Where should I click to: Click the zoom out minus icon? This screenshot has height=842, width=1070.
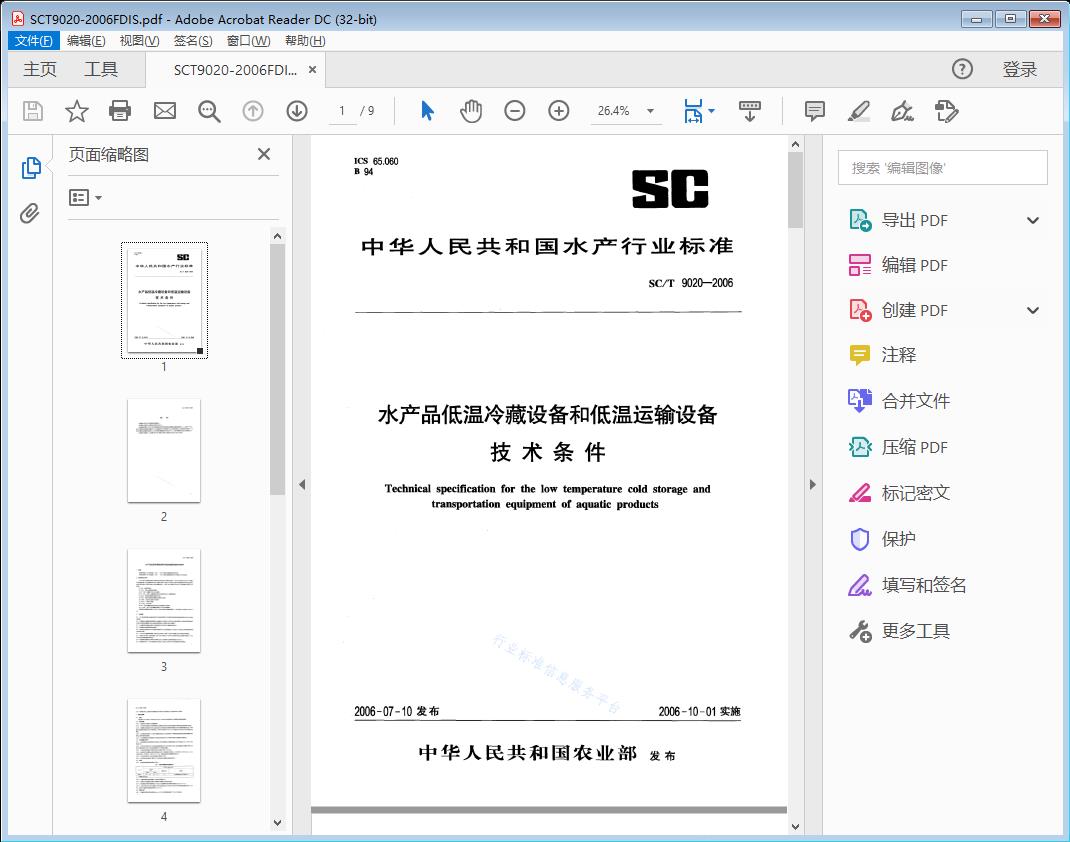(515, 111)
